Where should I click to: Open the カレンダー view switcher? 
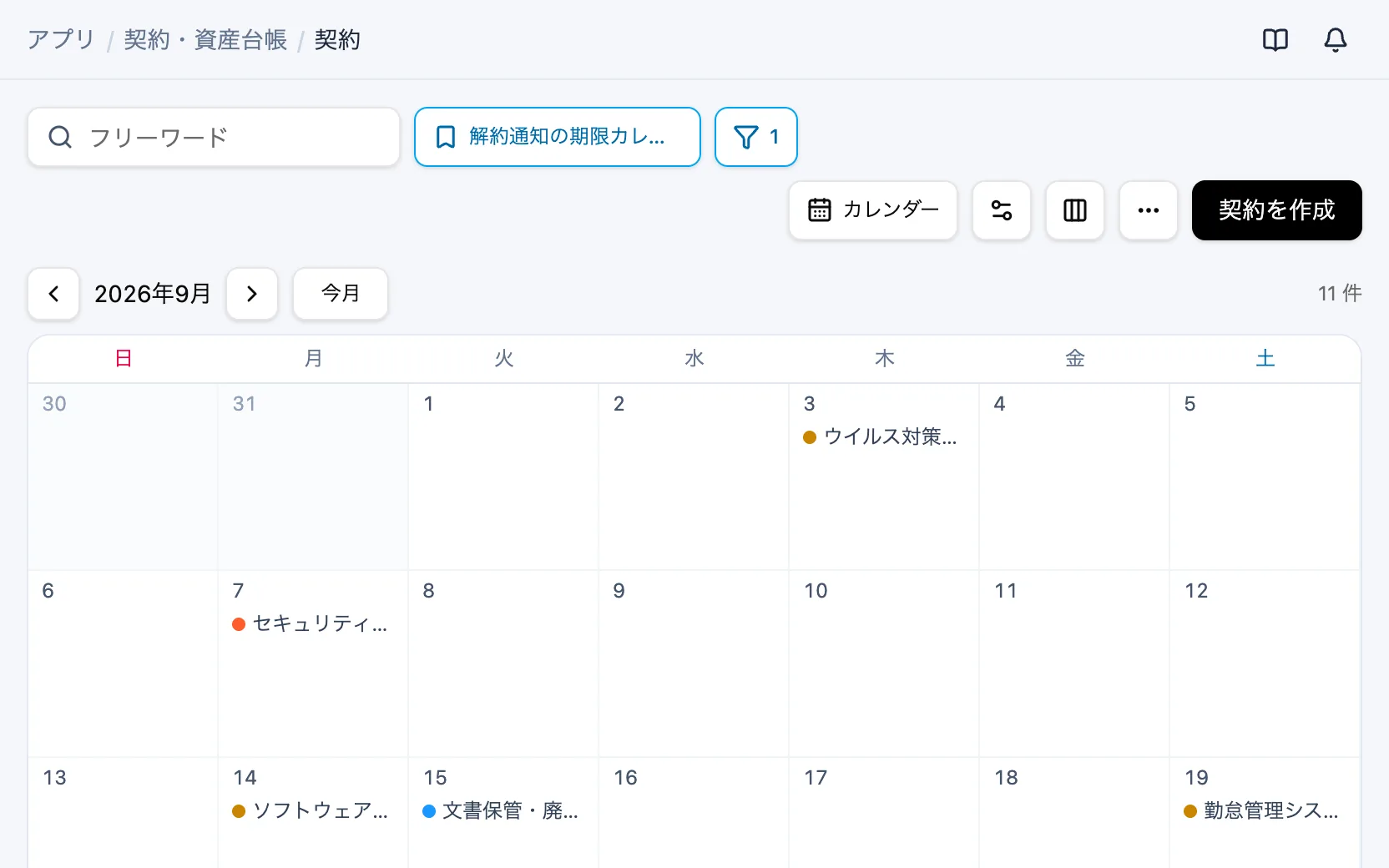(x=873, y=210)
